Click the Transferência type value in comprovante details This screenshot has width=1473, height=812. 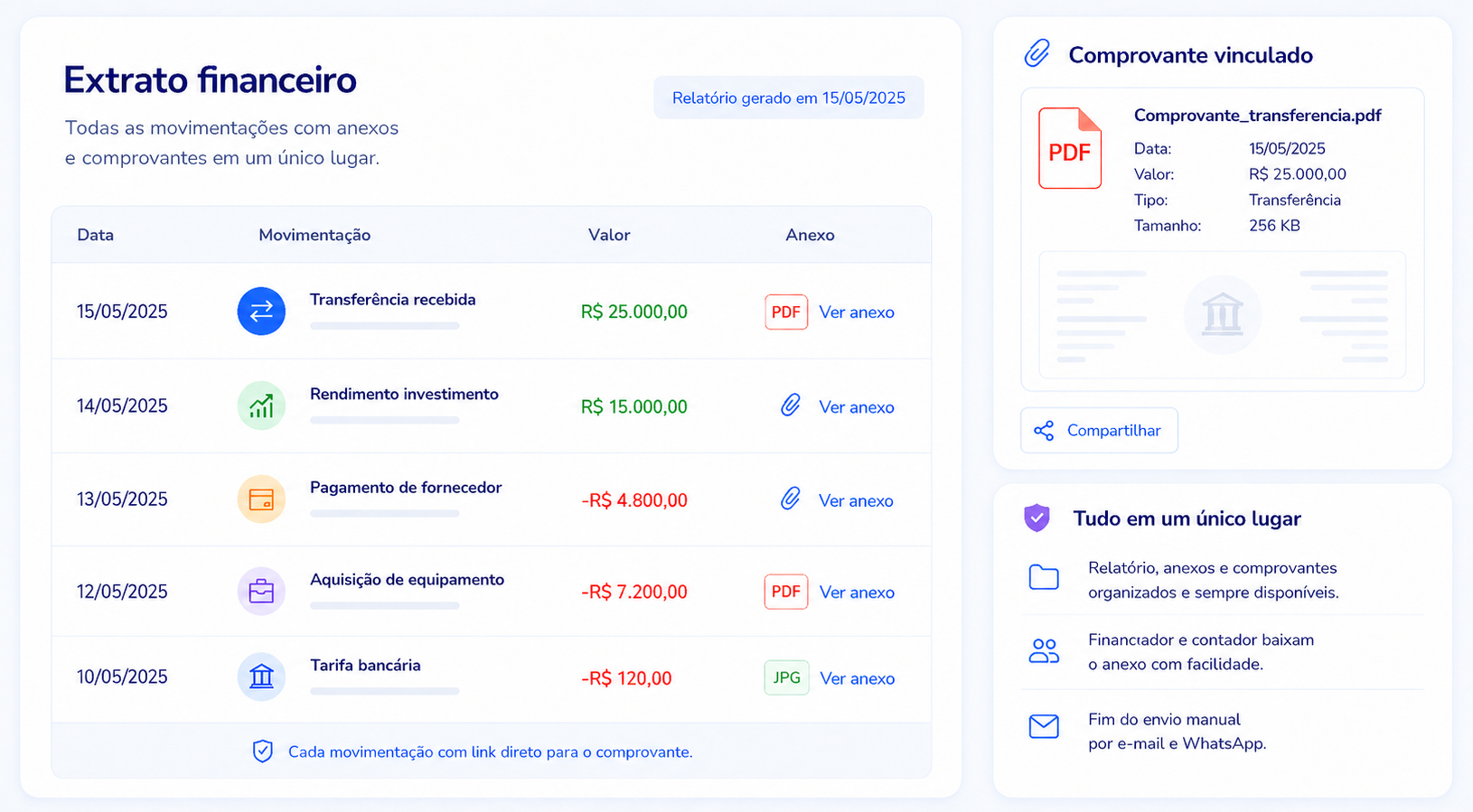(1295, 200)
